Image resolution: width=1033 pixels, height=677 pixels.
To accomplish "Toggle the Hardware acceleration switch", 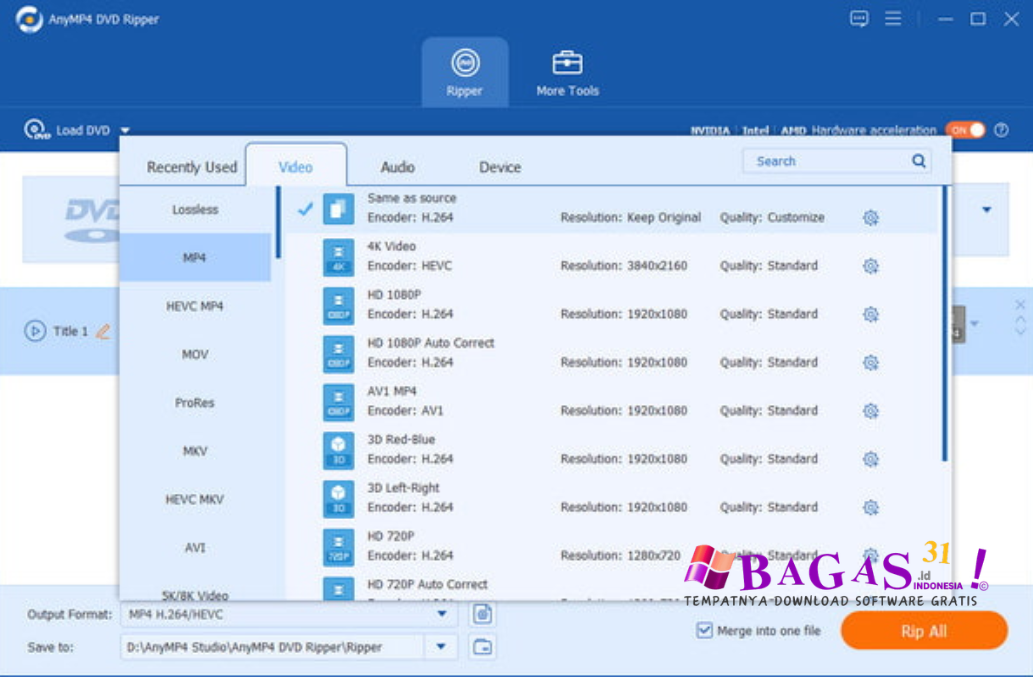I will [965, 130].
